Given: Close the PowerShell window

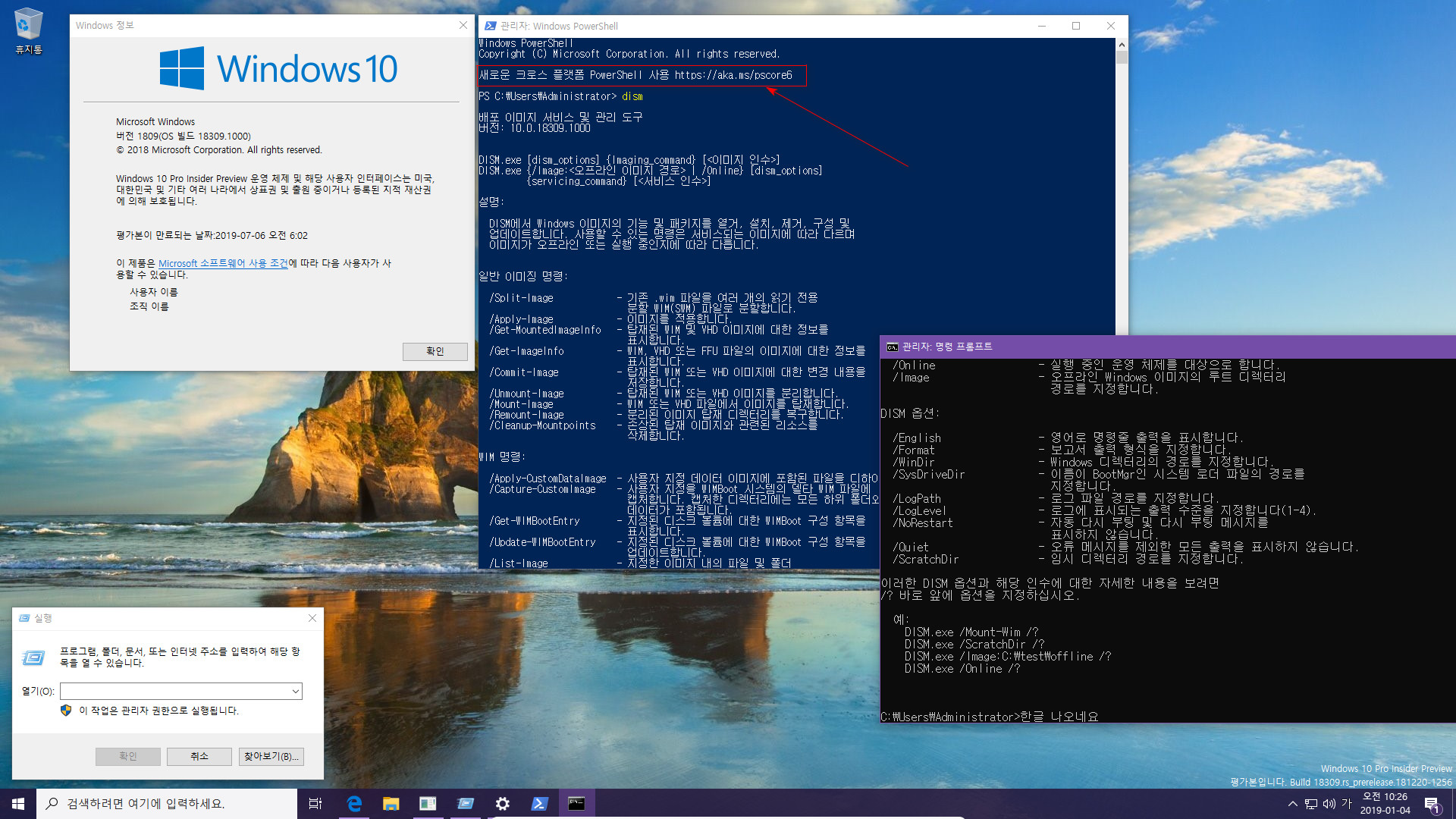Looking at the screenshot, I should (x=1111, y=26).
